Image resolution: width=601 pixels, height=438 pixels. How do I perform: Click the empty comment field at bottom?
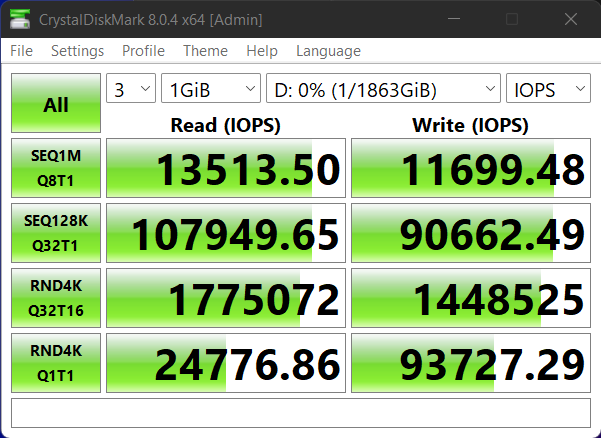[300, 412]
